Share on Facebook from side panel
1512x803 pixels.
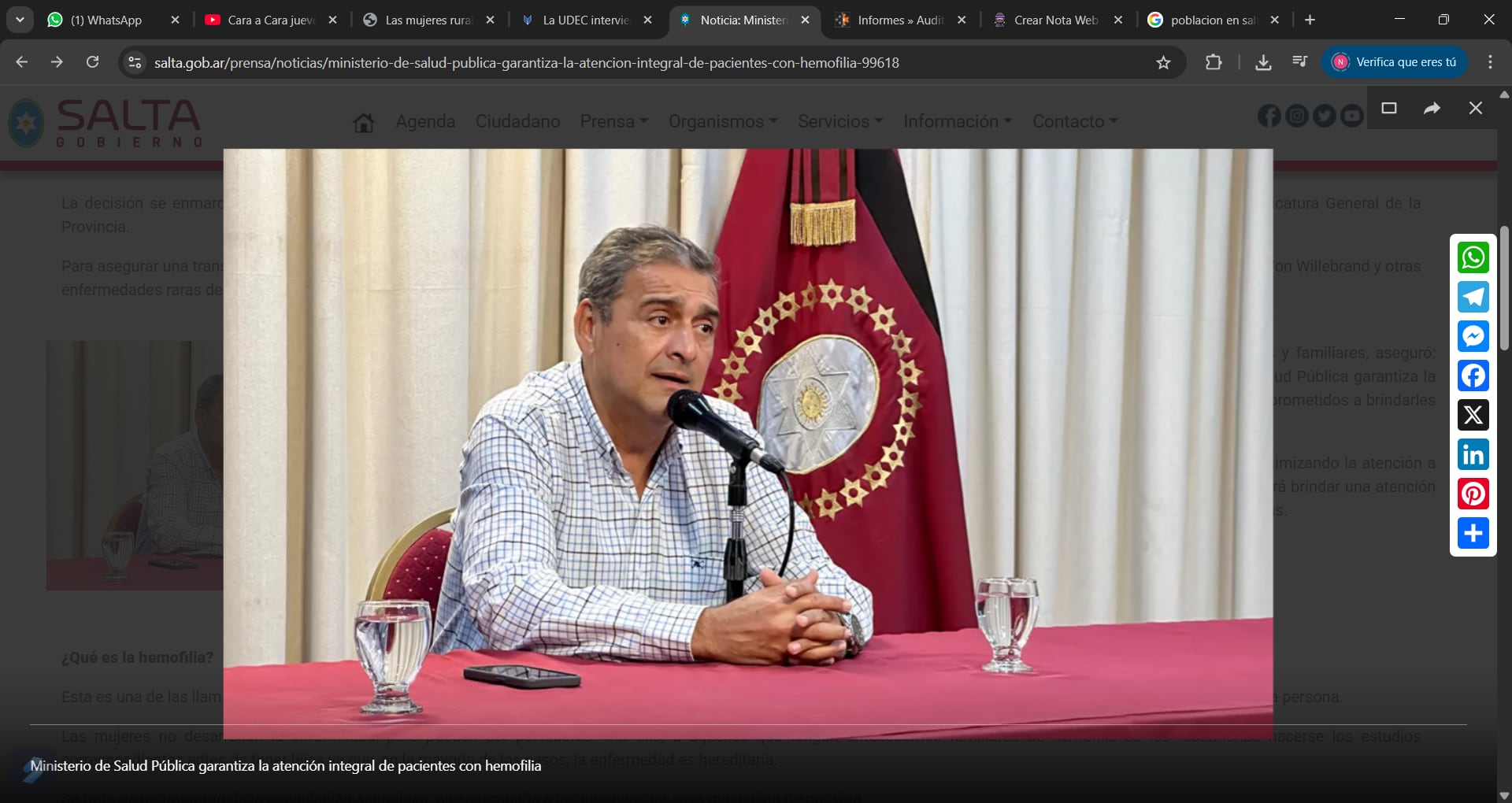point(1473,376)
